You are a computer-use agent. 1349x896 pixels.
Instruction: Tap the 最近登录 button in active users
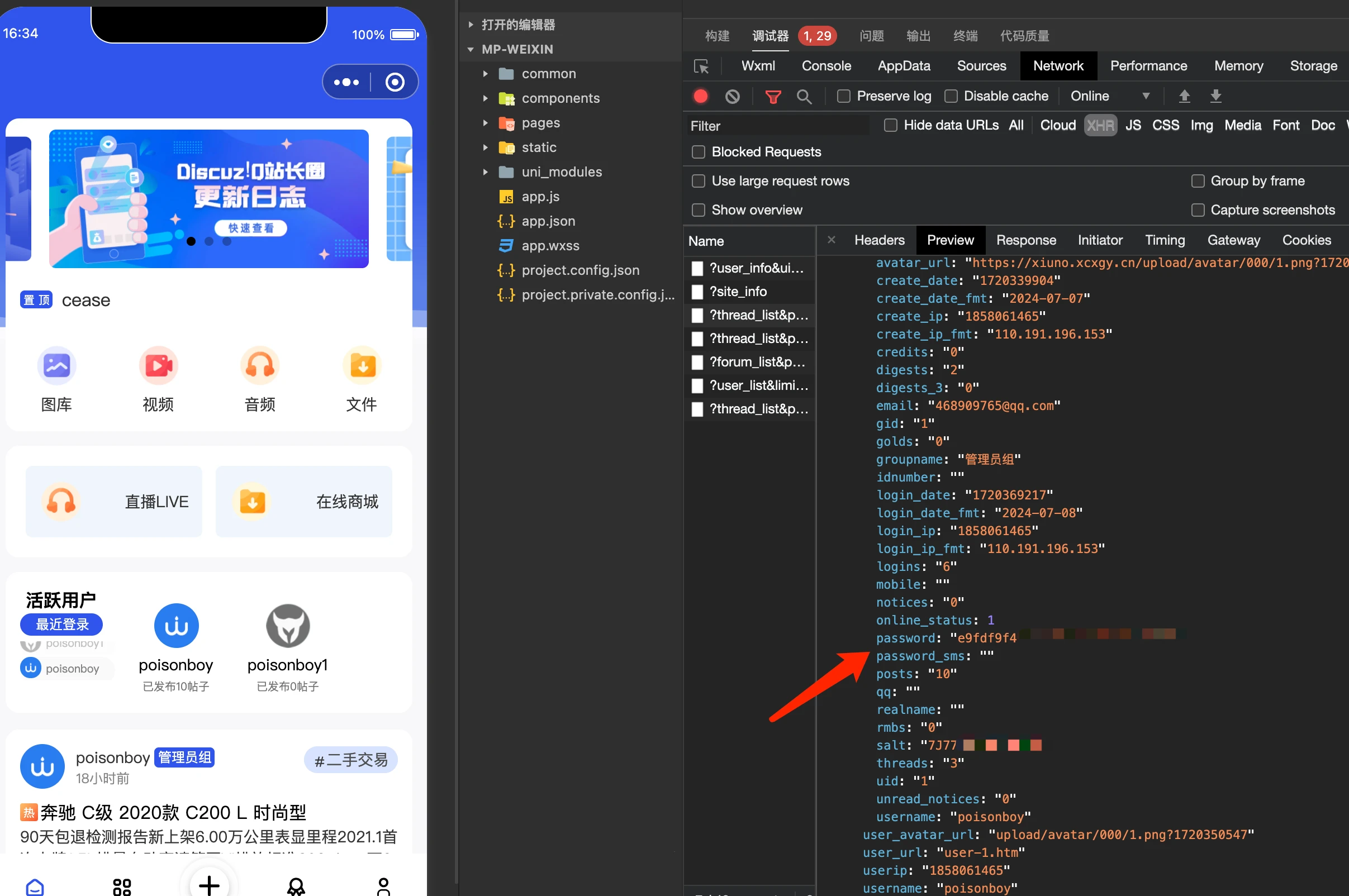(61, 624)
